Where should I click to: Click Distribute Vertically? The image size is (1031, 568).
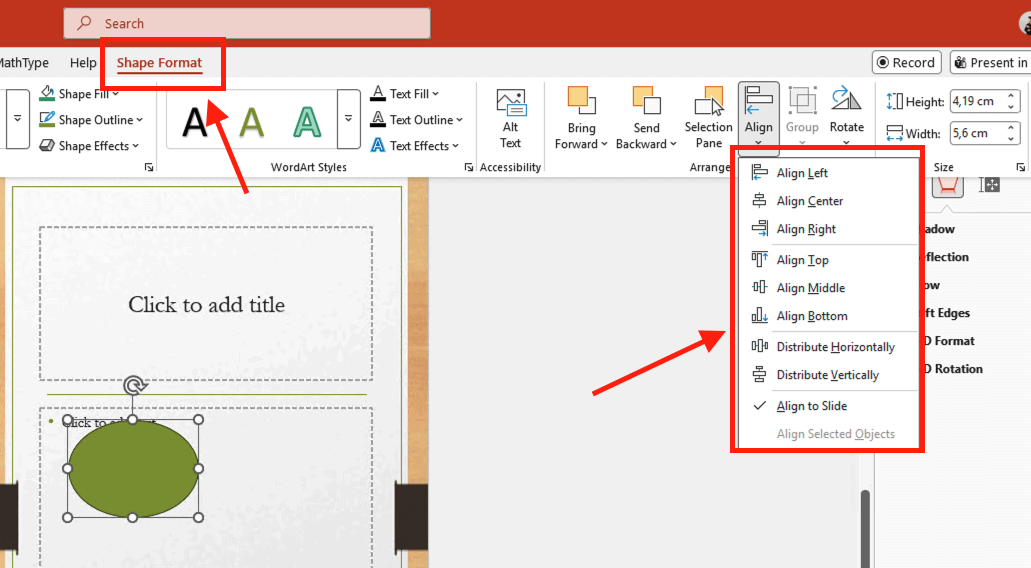coord(827,375)
